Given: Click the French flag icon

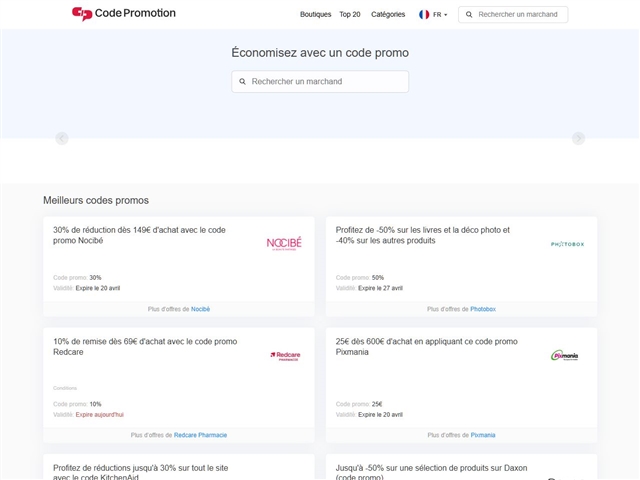Looking at the screenshot, I should [x=424, y=15].
